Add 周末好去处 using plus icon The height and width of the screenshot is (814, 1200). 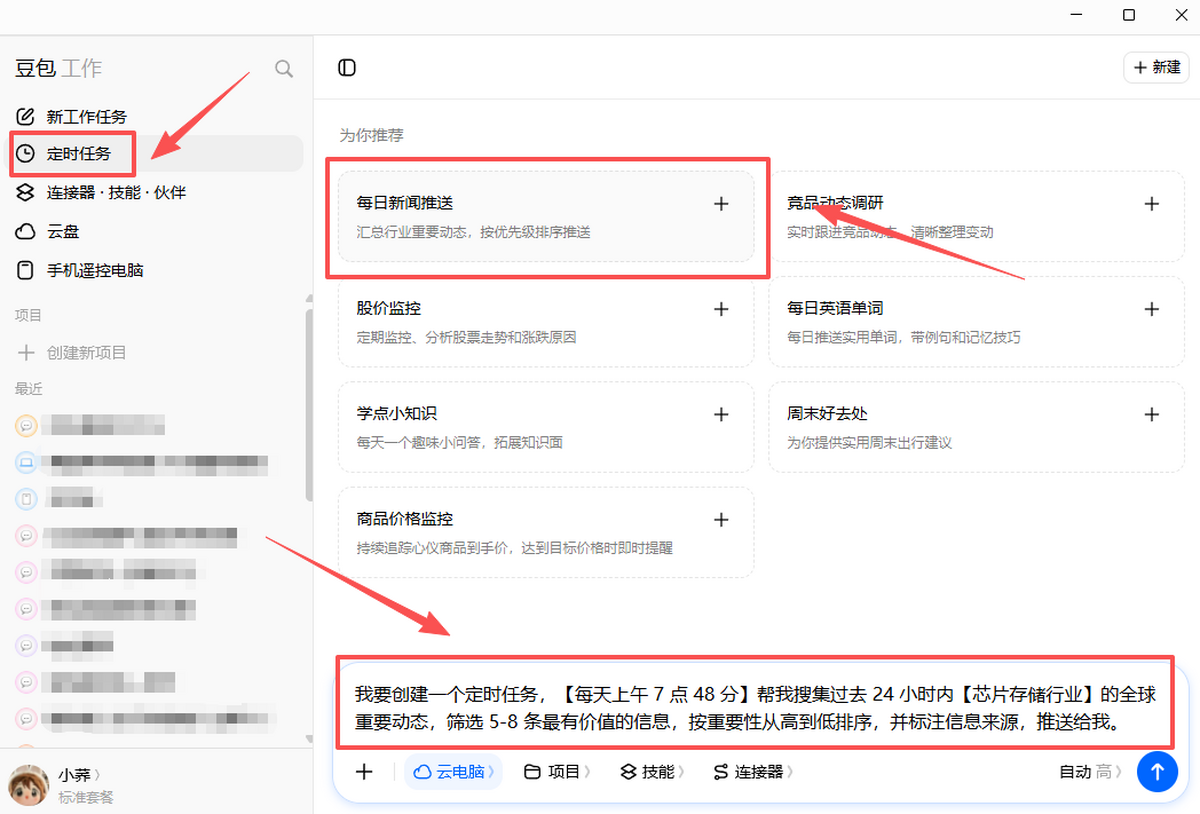click(x=1151, y=414)
